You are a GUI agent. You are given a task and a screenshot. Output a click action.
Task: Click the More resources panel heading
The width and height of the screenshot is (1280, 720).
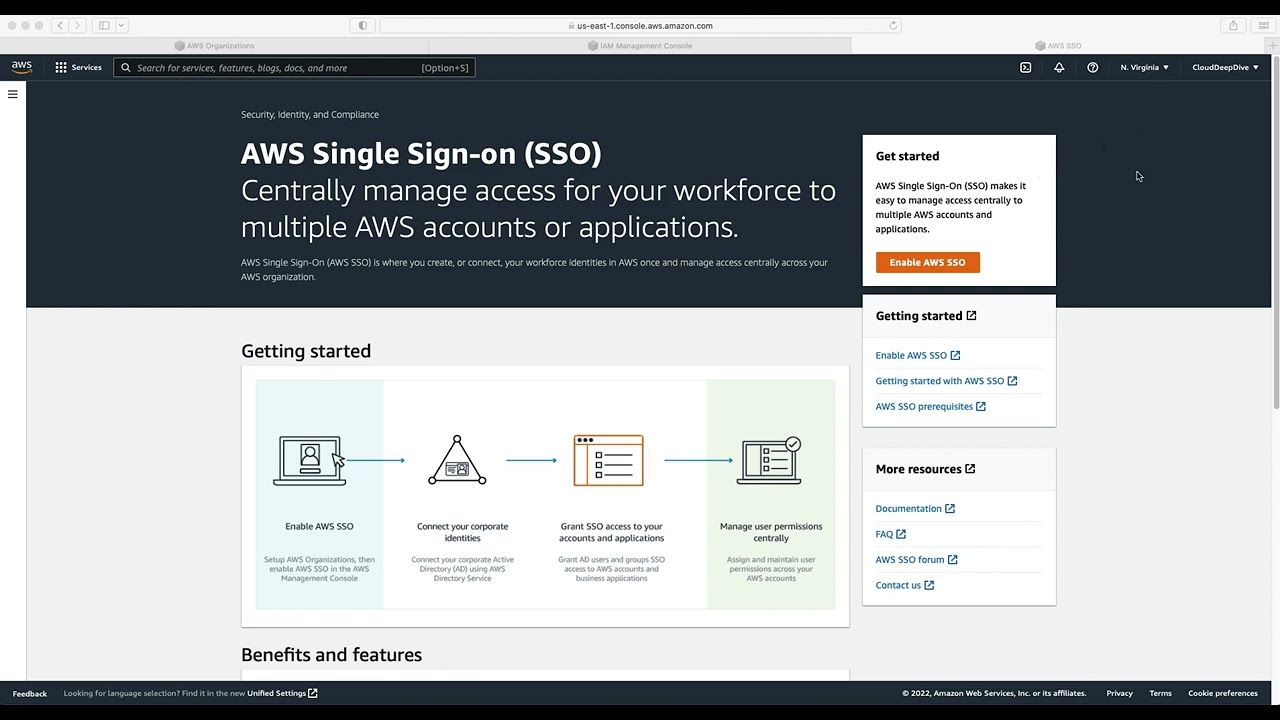click(925, 469)
